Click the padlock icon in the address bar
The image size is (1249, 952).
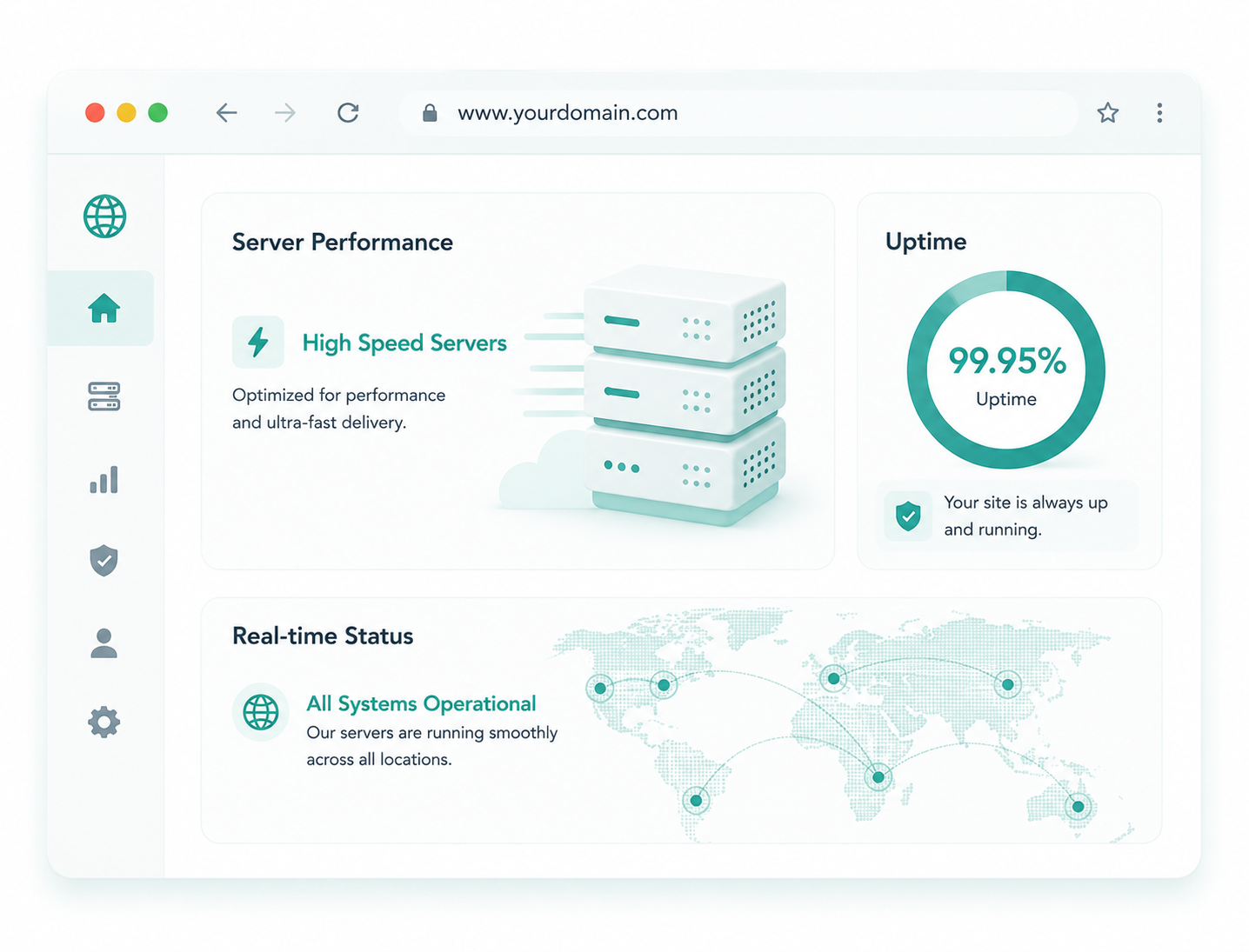coord(429,113)
